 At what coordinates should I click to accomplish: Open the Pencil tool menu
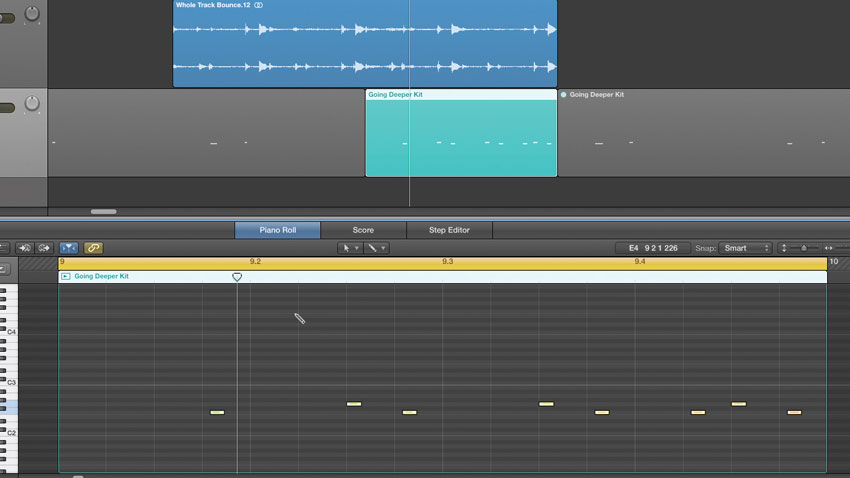point(377,248)
